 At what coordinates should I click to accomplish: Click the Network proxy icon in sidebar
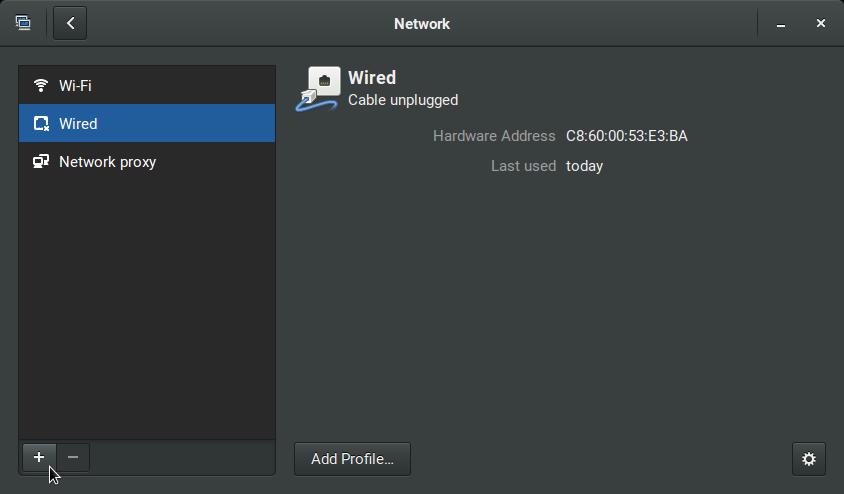coord(41,162)
